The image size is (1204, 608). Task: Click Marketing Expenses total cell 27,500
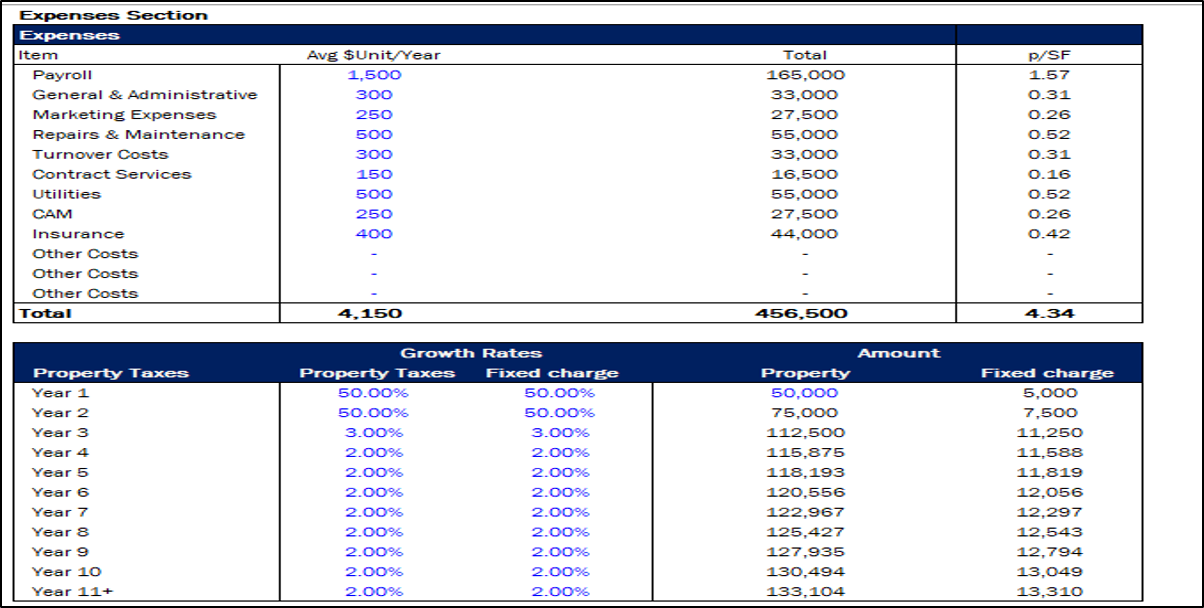coord(805,115)
